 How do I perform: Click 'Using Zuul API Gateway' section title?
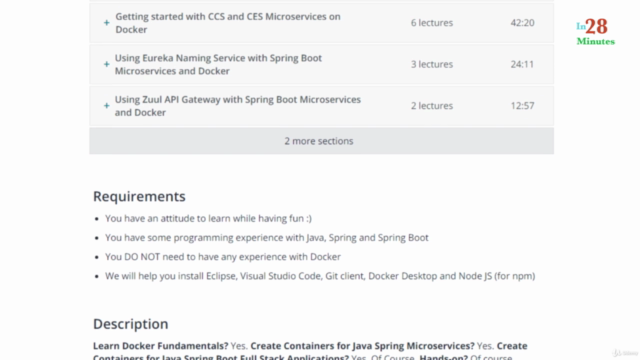click(238, 106)
